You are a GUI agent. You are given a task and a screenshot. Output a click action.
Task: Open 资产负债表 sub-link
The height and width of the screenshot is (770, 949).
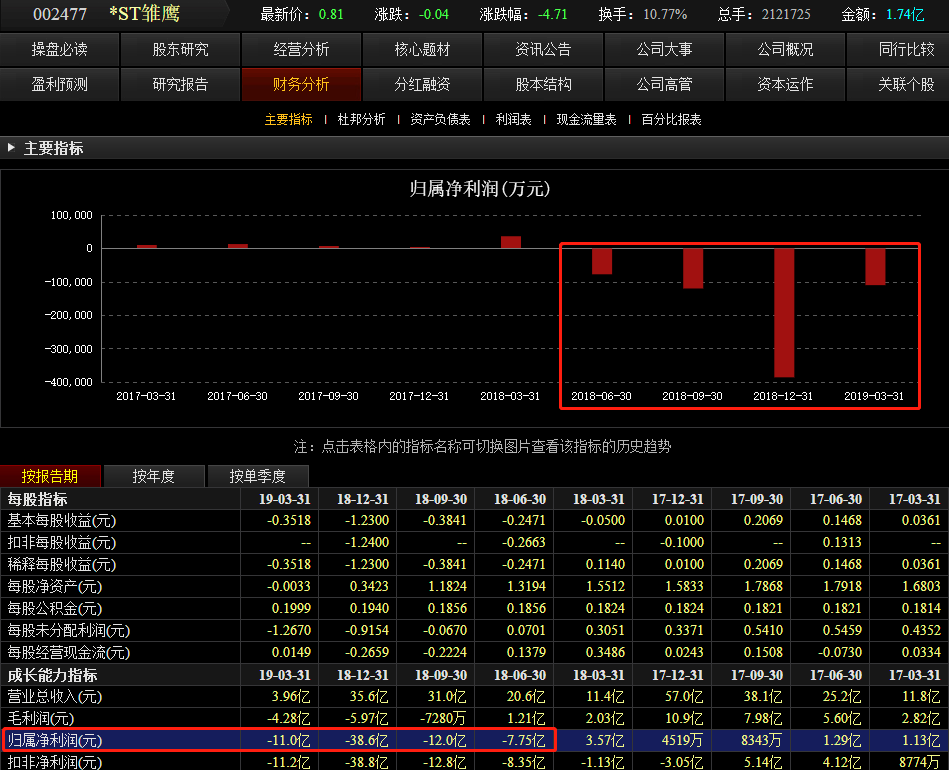pos(440,119)
